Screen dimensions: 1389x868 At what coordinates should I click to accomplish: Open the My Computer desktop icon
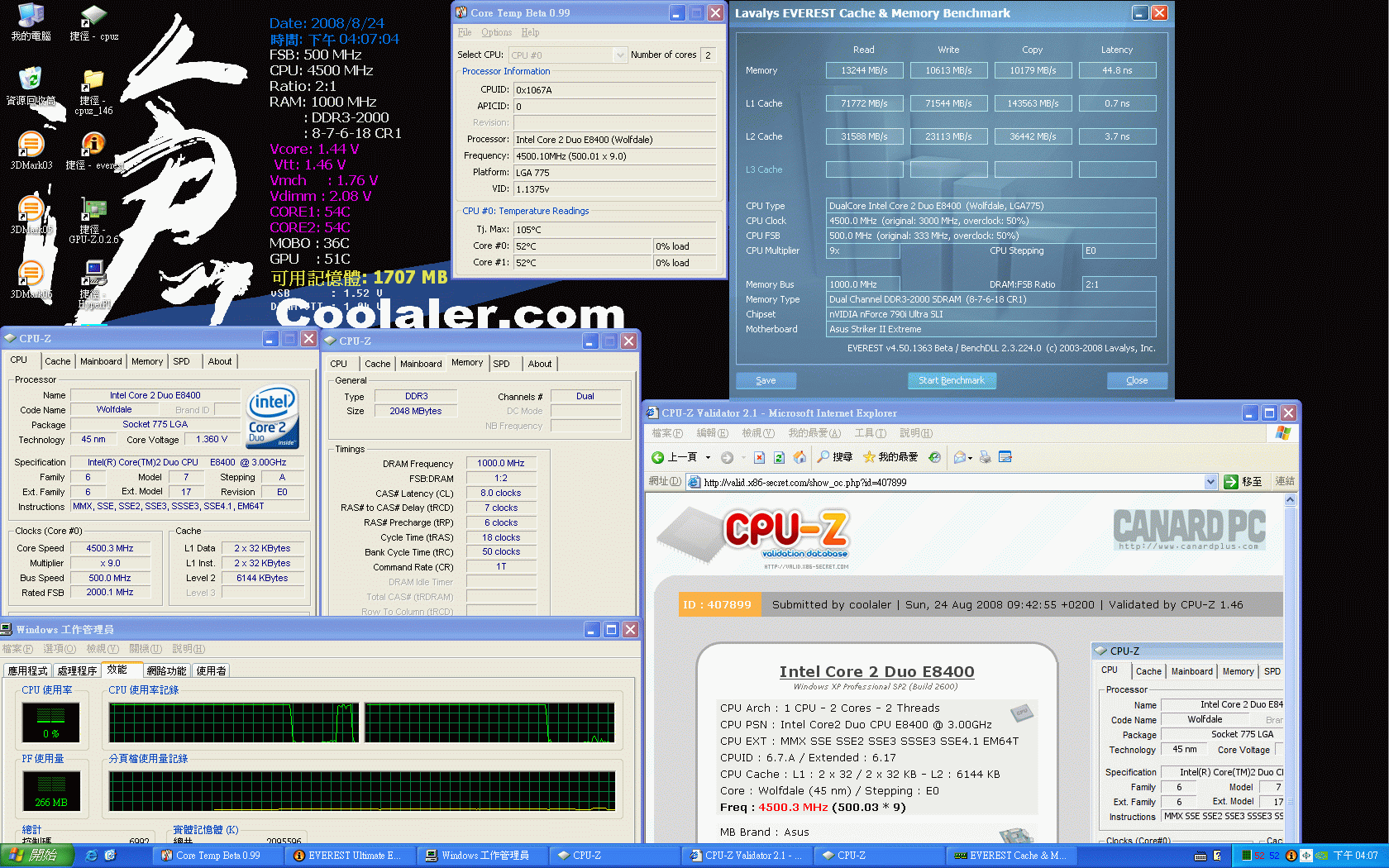(31, 22)
